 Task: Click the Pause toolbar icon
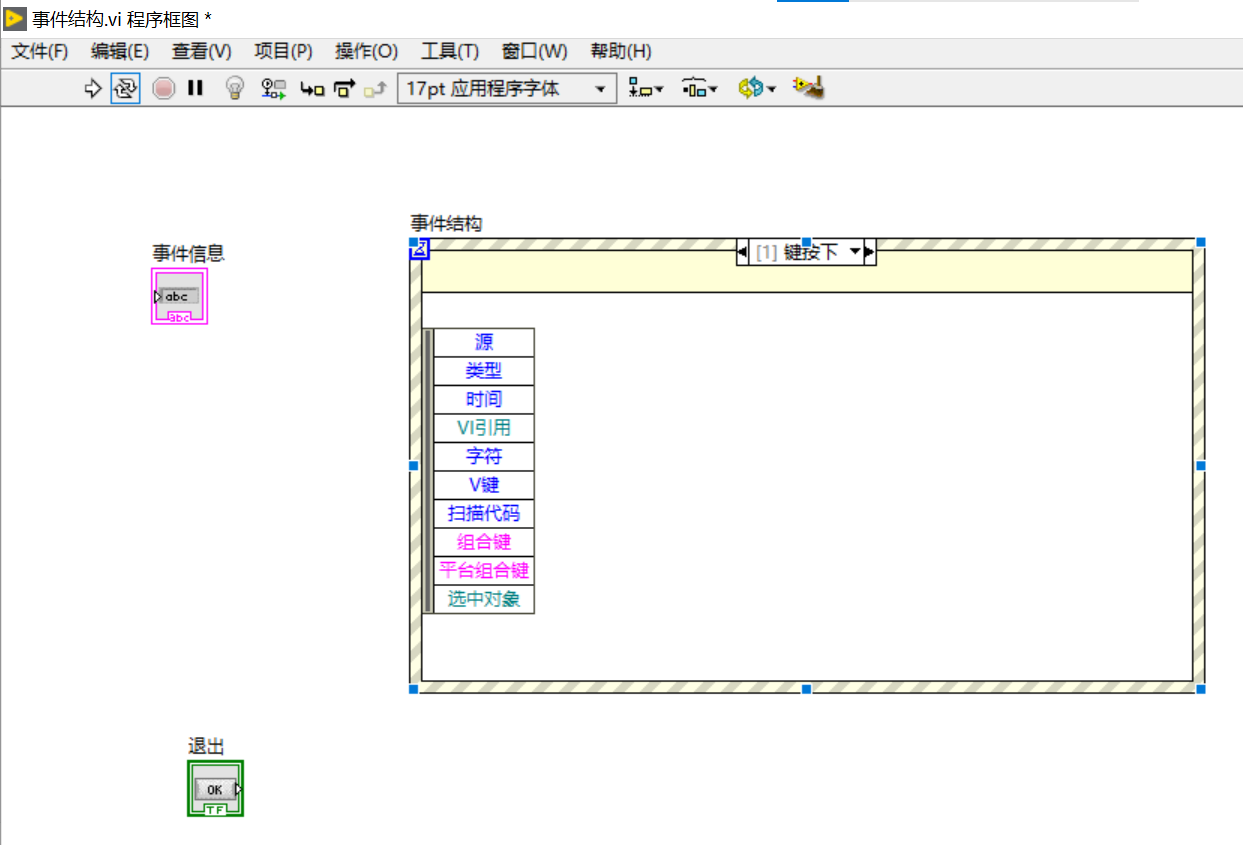pyautogui.click(x=195, y=88)
